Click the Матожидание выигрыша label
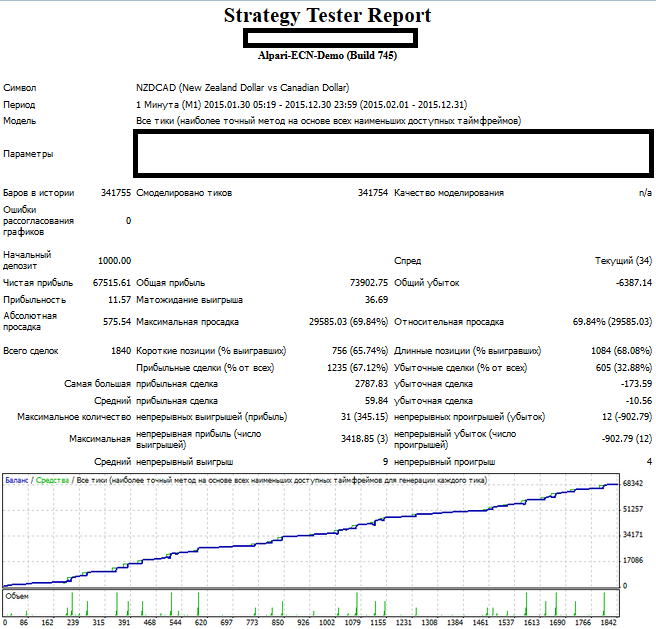Viewport: 656px width, 629px height. tap(190, 300)
